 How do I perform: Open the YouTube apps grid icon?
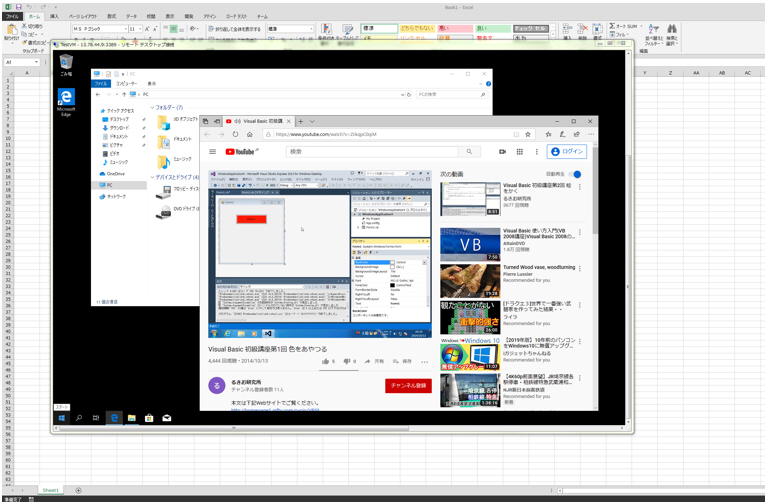tap(520, 152)
